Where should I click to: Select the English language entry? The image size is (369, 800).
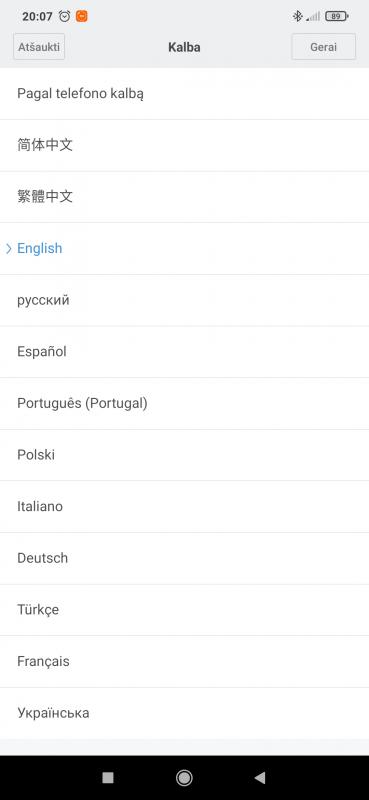tap(184, 248)
